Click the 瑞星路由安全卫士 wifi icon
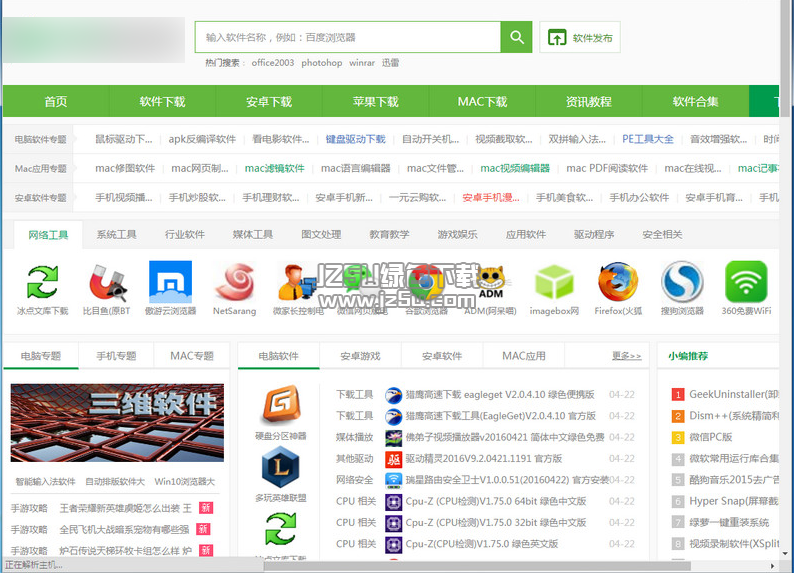794x573 pixels. pyautogui.click(x=393, y=480)
